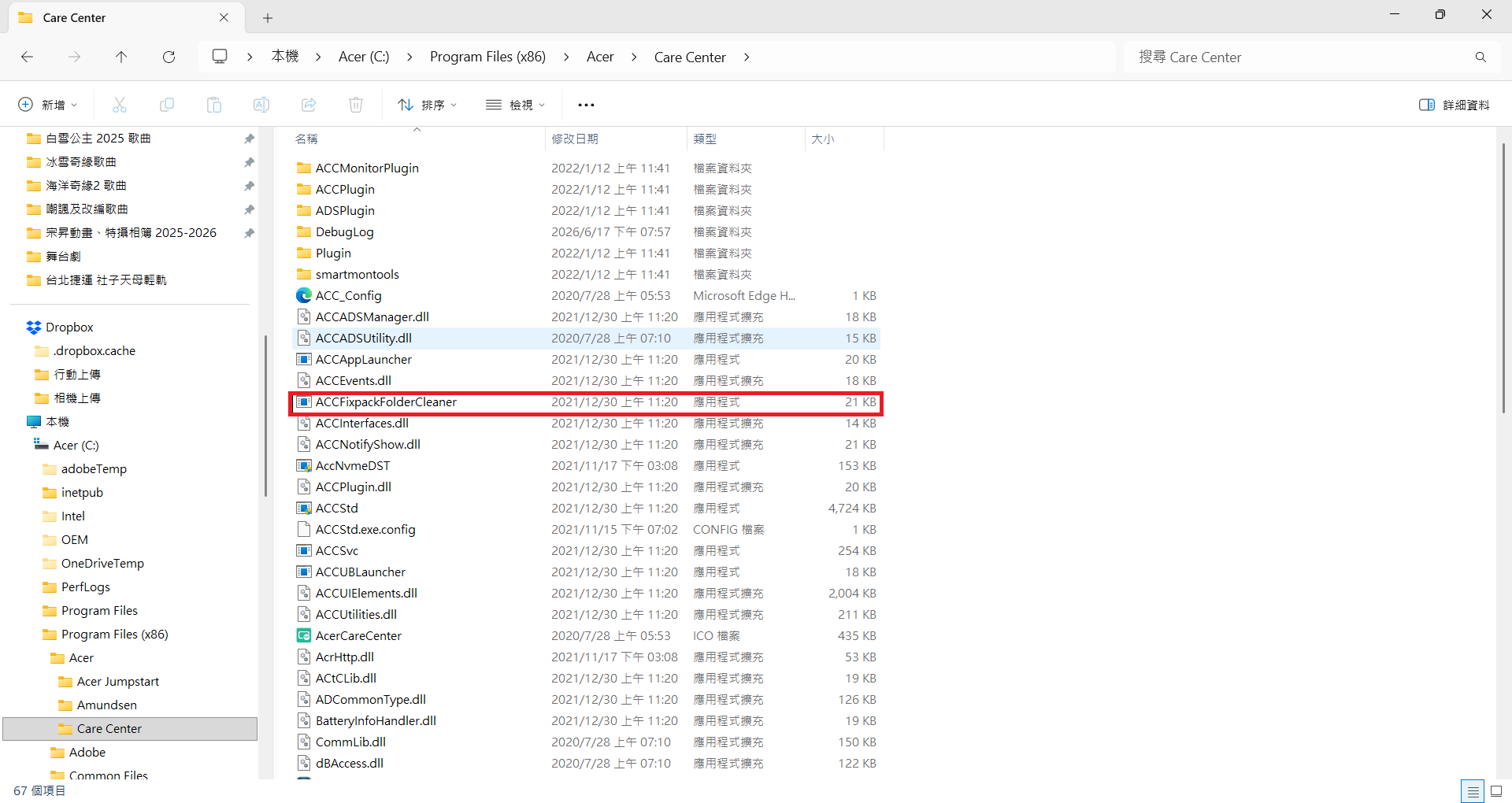The image size is (1512, 803).
Task: Click the search magnifier icon
Action: (1480, 57)
